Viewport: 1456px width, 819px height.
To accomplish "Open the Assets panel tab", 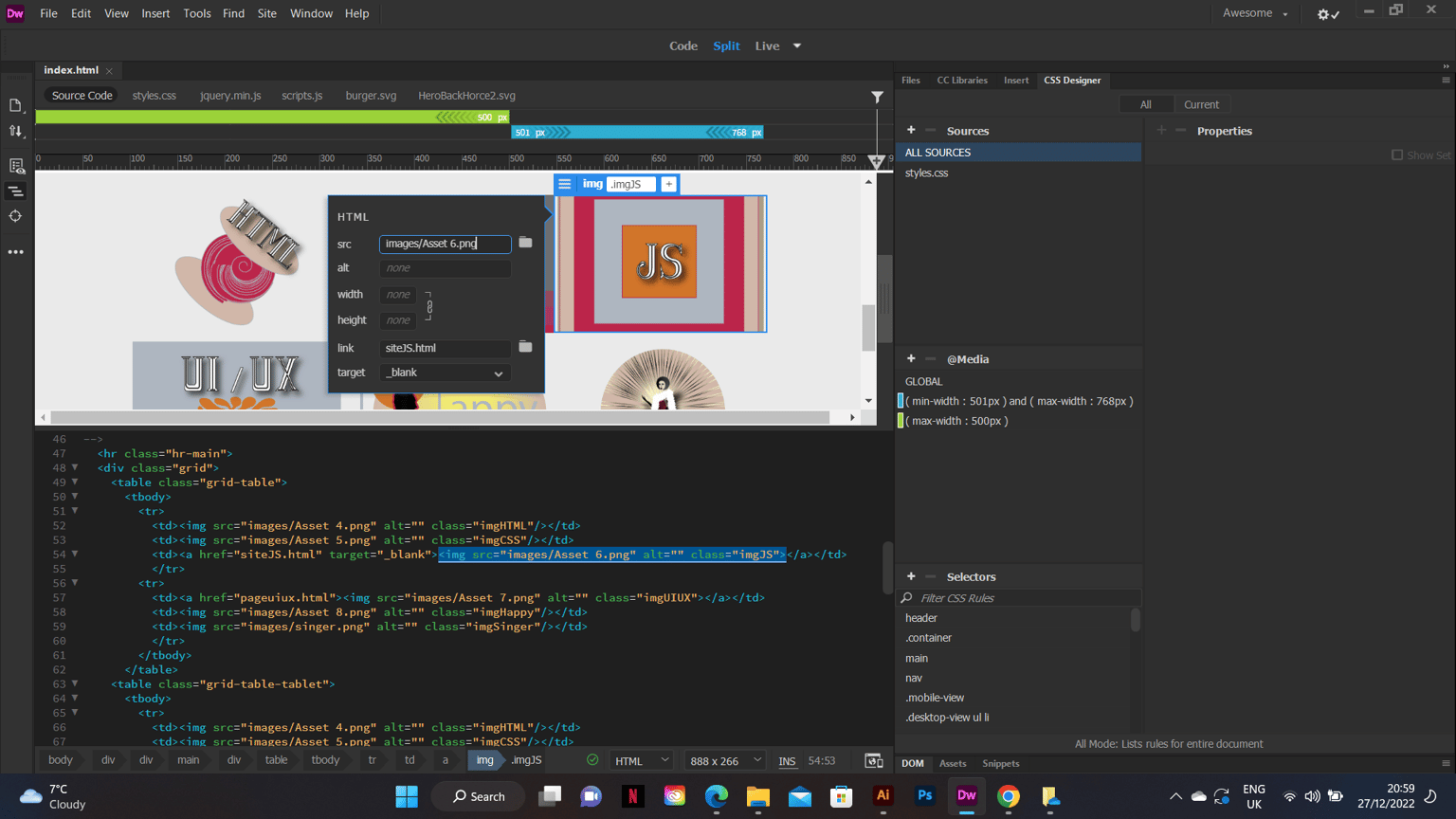I will [x=953, y=763].
